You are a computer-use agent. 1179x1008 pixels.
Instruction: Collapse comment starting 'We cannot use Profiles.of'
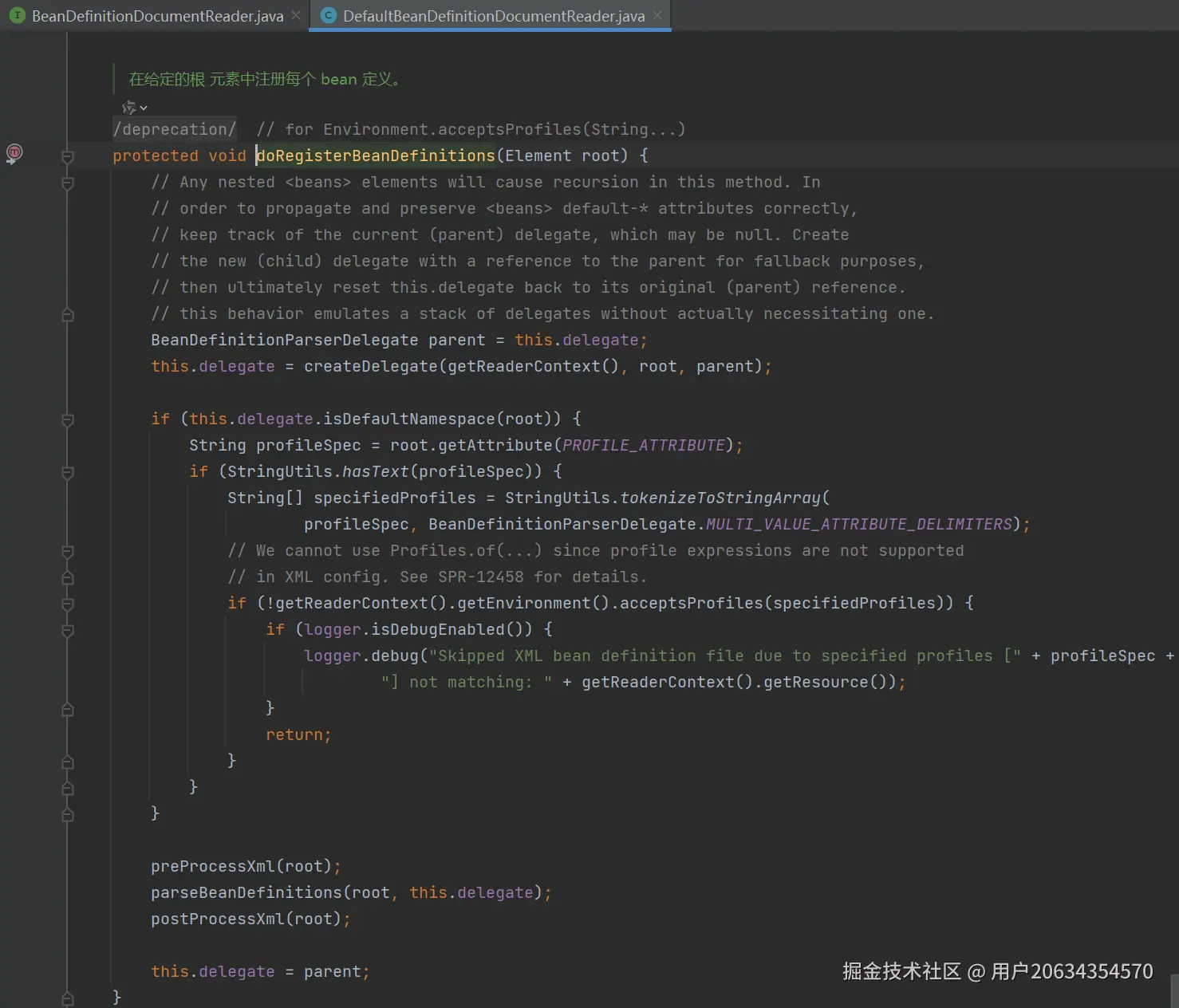click(68, 551)
